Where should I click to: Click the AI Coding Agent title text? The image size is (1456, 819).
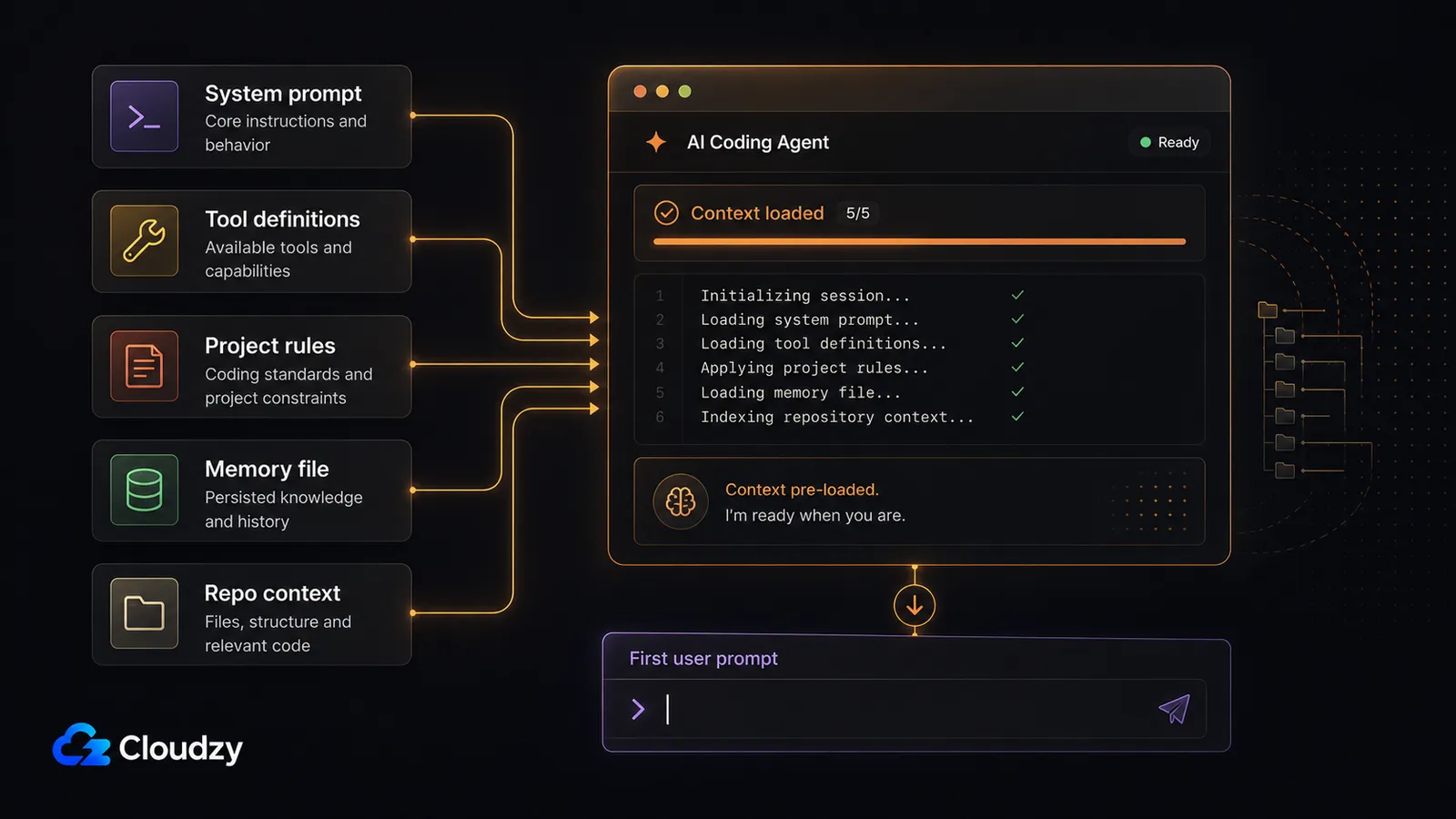pyautogui.click(x=758, y=142)
